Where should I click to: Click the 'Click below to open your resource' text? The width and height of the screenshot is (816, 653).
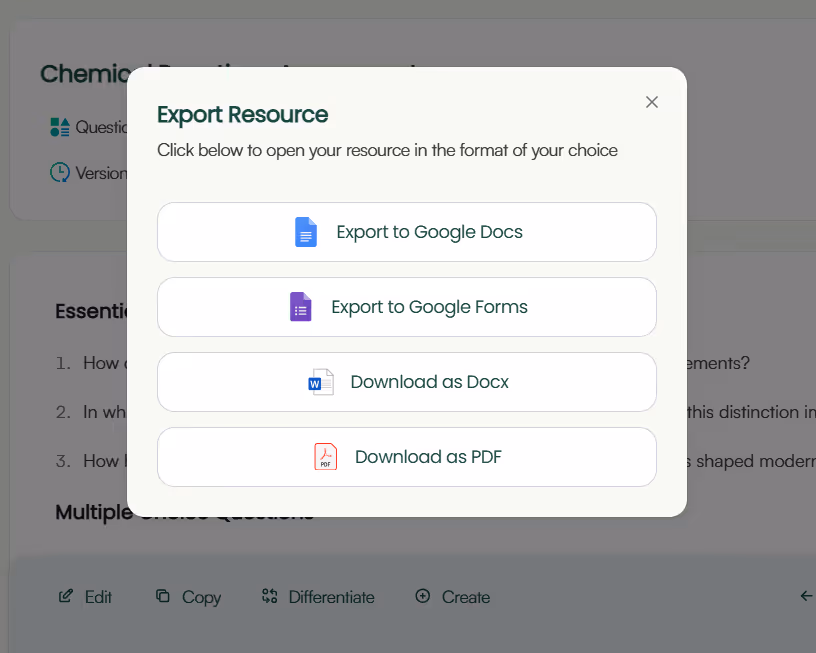(387, 150)
